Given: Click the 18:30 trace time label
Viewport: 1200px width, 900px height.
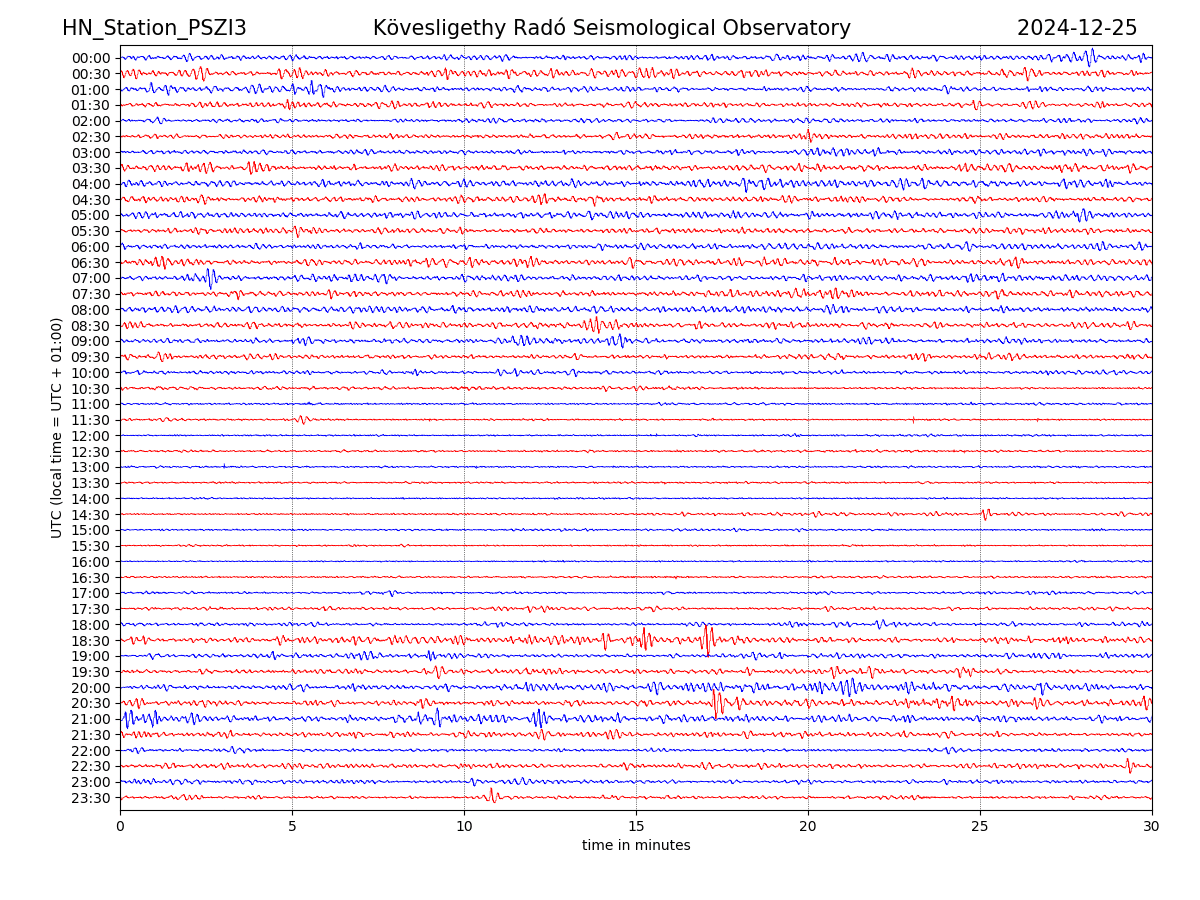Looking at the screenshot, I should click(x=90, y=641).
